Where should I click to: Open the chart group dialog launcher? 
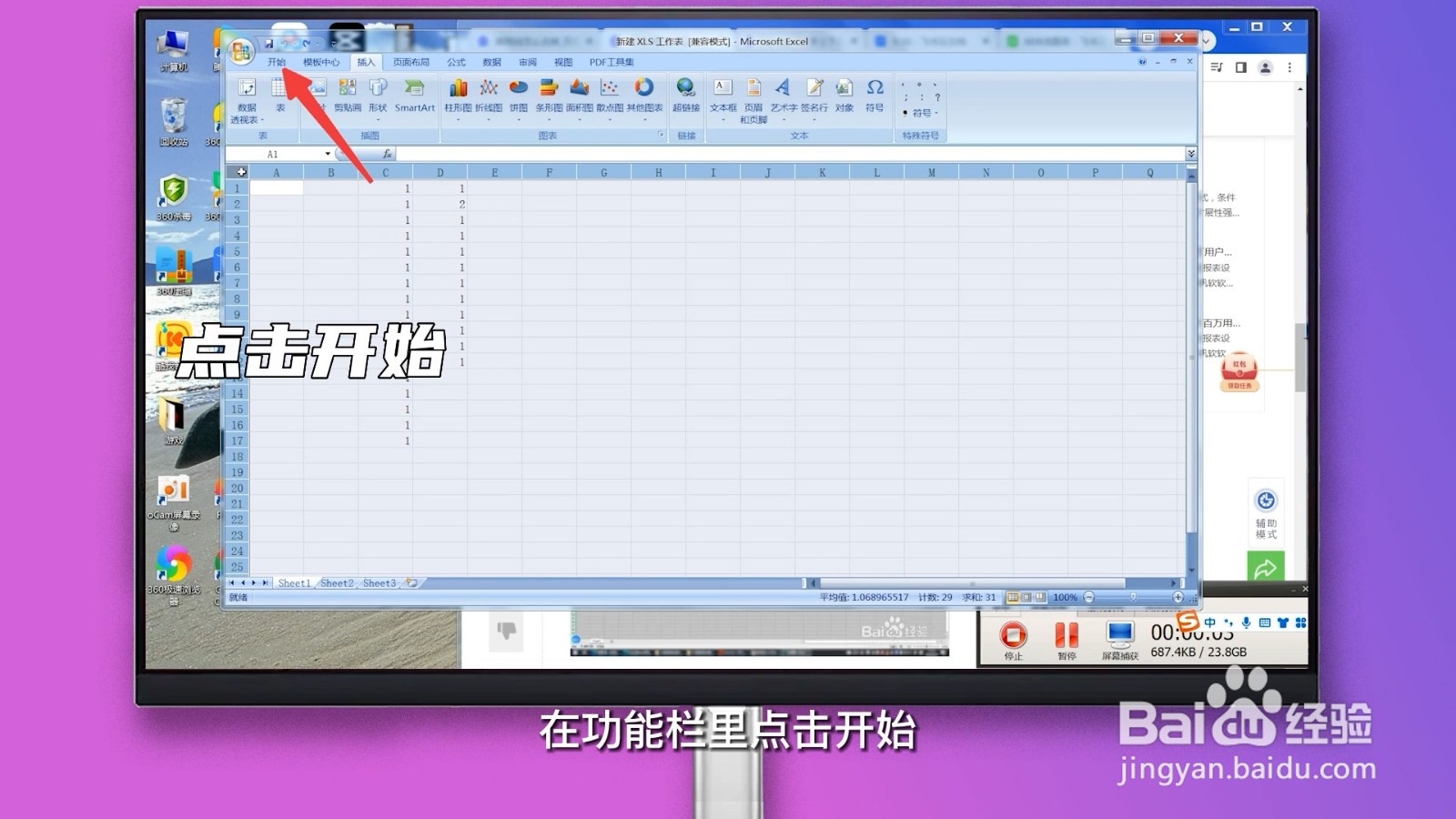pos(662,135)
